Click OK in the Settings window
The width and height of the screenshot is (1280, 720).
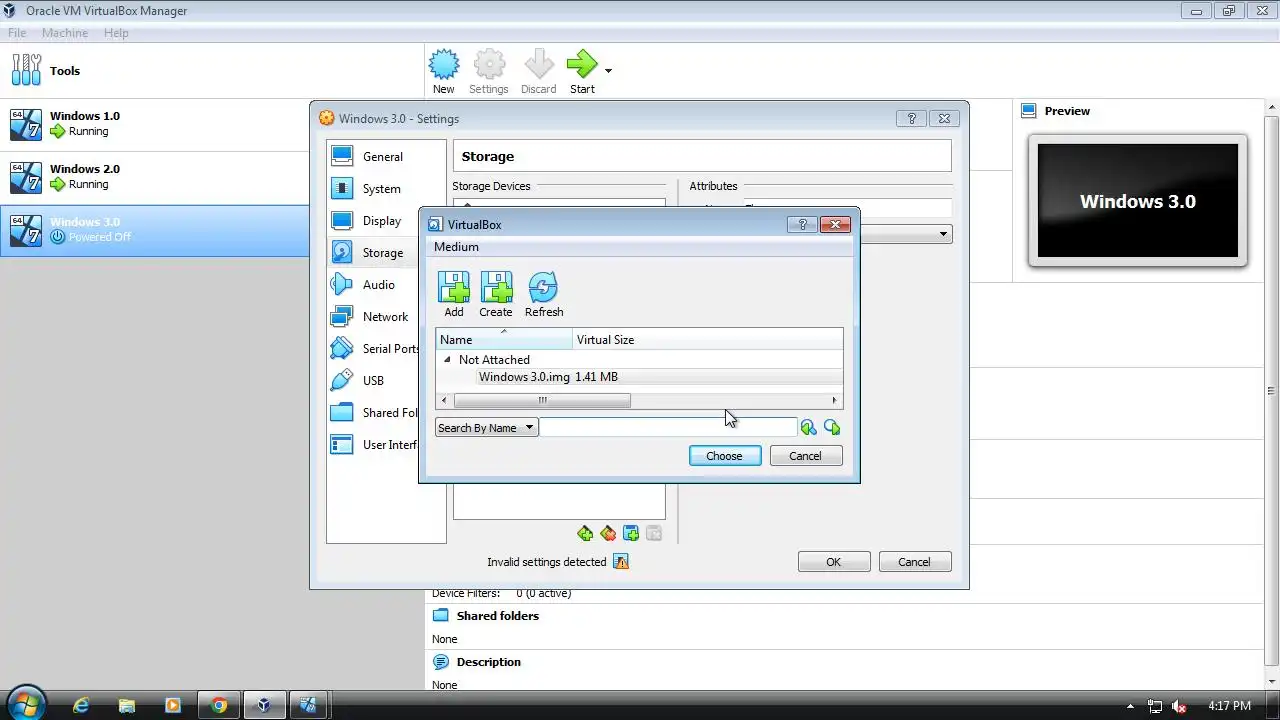tap(834, 562)
